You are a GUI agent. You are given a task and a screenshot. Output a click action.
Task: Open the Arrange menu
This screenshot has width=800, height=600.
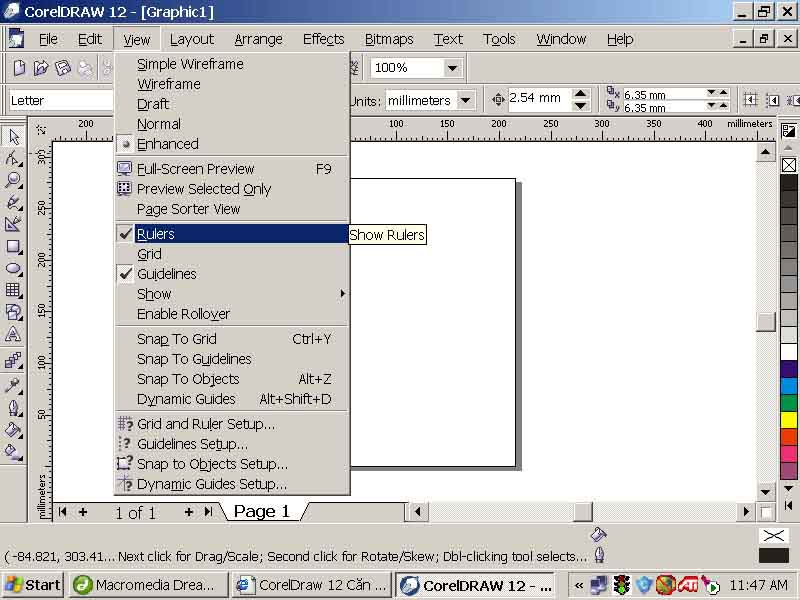click(258, 39)
